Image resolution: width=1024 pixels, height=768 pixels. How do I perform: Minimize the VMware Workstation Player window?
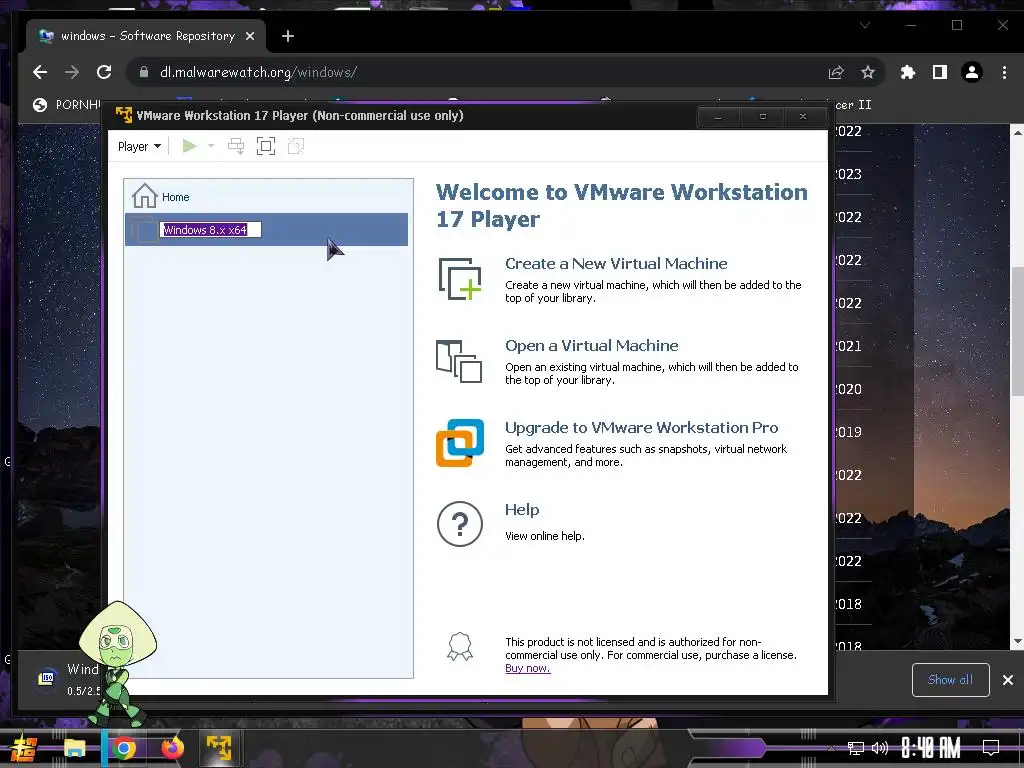click(718, 117)
